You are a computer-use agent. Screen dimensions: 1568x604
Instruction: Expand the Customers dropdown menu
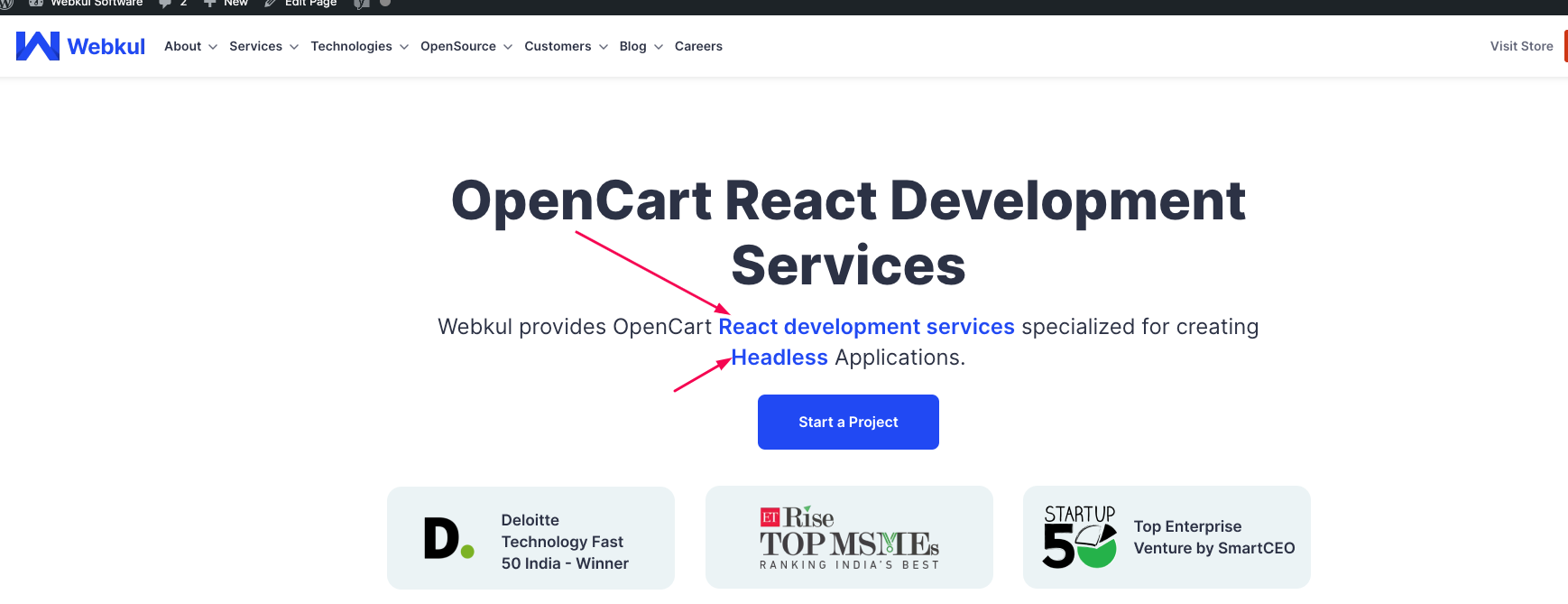566,46
